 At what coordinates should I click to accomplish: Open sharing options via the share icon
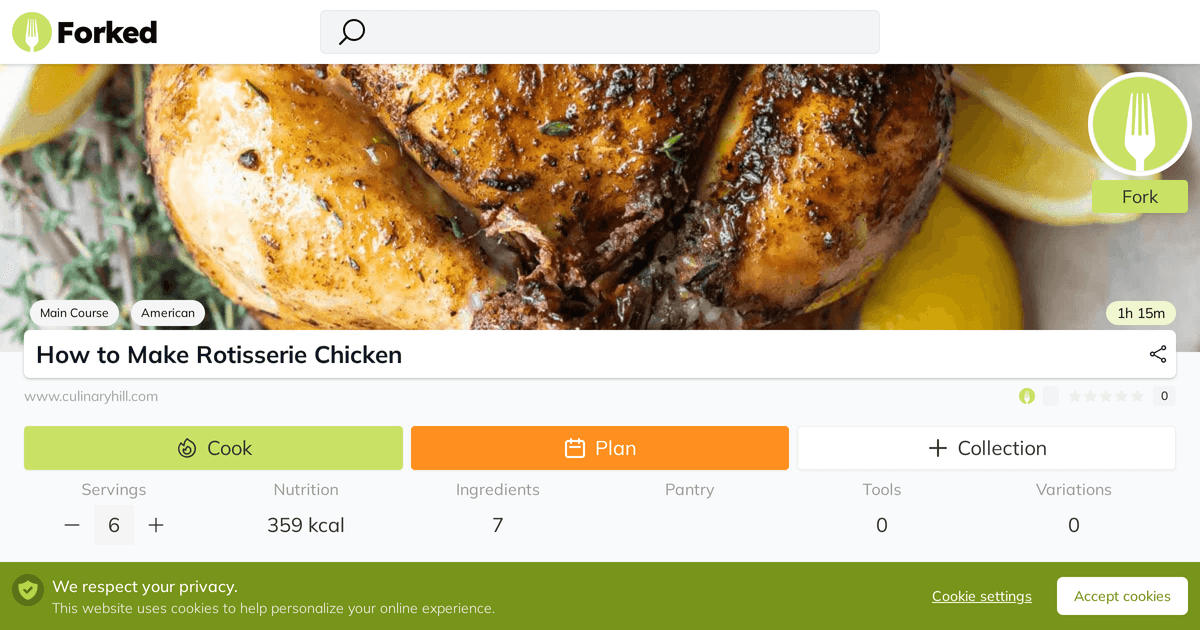point(1157,354)
